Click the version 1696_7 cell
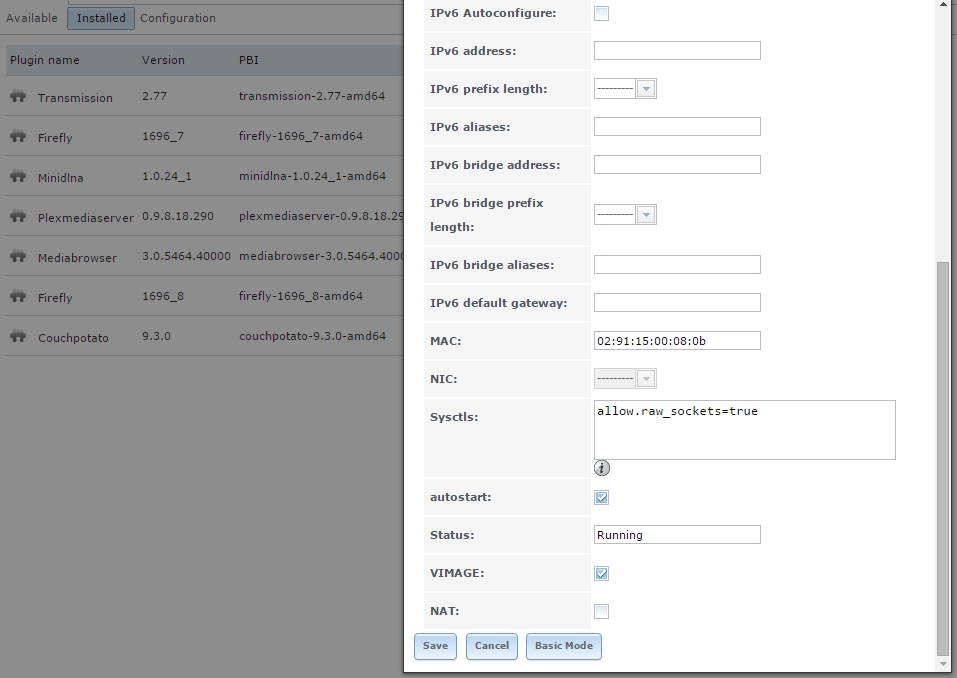This screenshot has height=678, width=957. coord(162,135)
